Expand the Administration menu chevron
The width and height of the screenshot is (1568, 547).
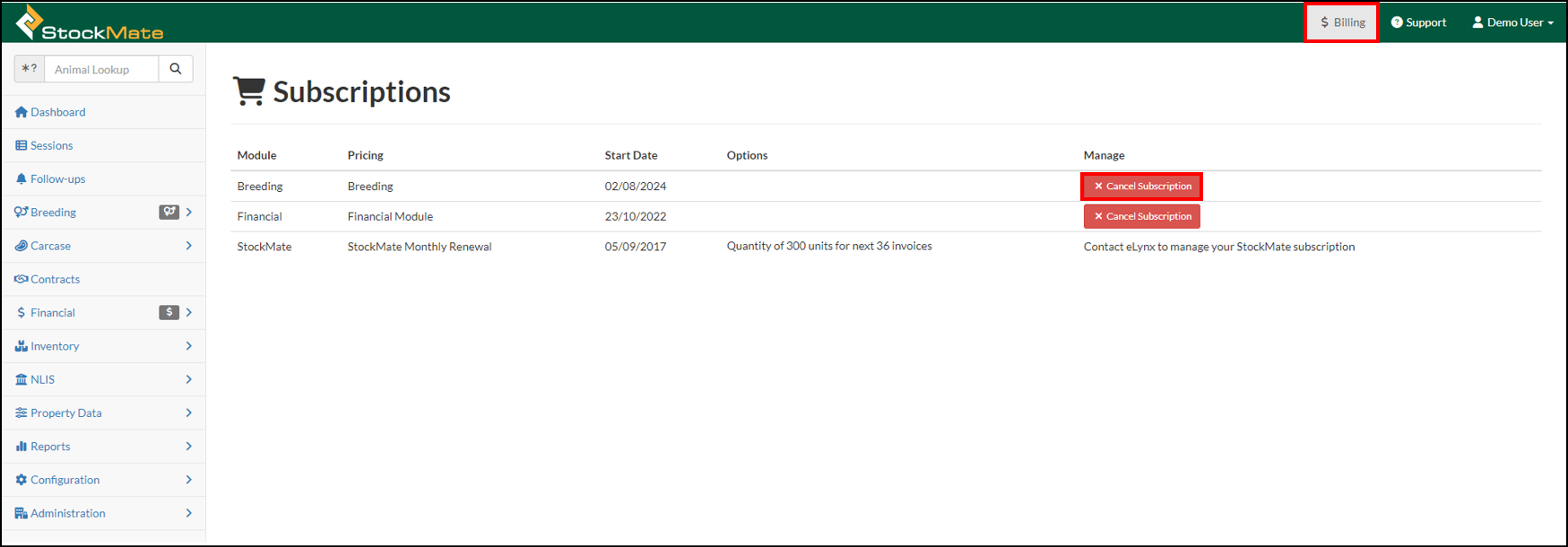(x=189, y=513)
